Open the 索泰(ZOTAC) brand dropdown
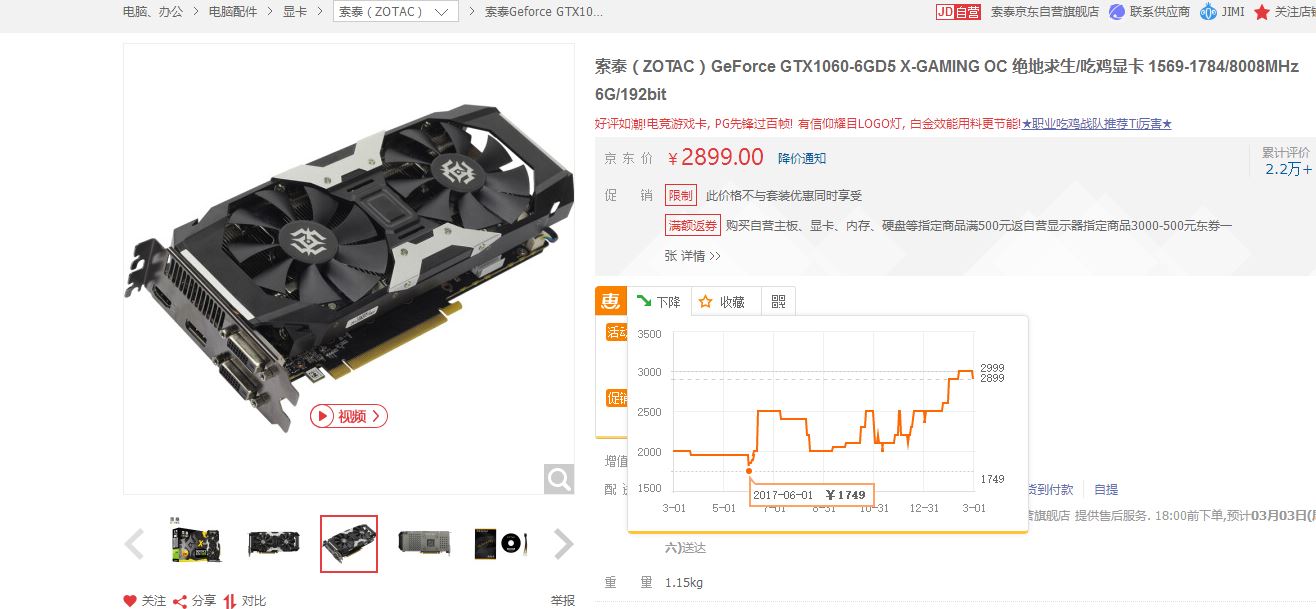 396,12
